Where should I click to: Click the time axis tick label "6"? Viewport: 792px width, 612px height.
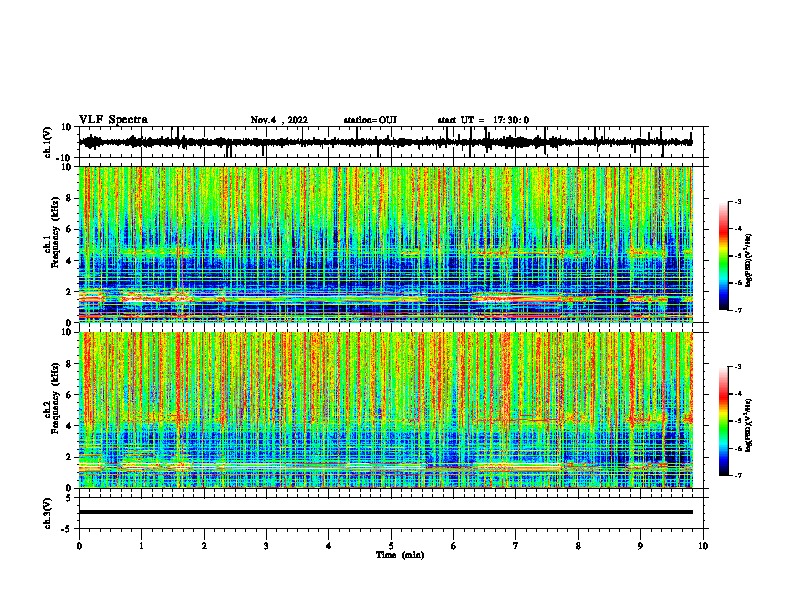[x=454, y=546]
